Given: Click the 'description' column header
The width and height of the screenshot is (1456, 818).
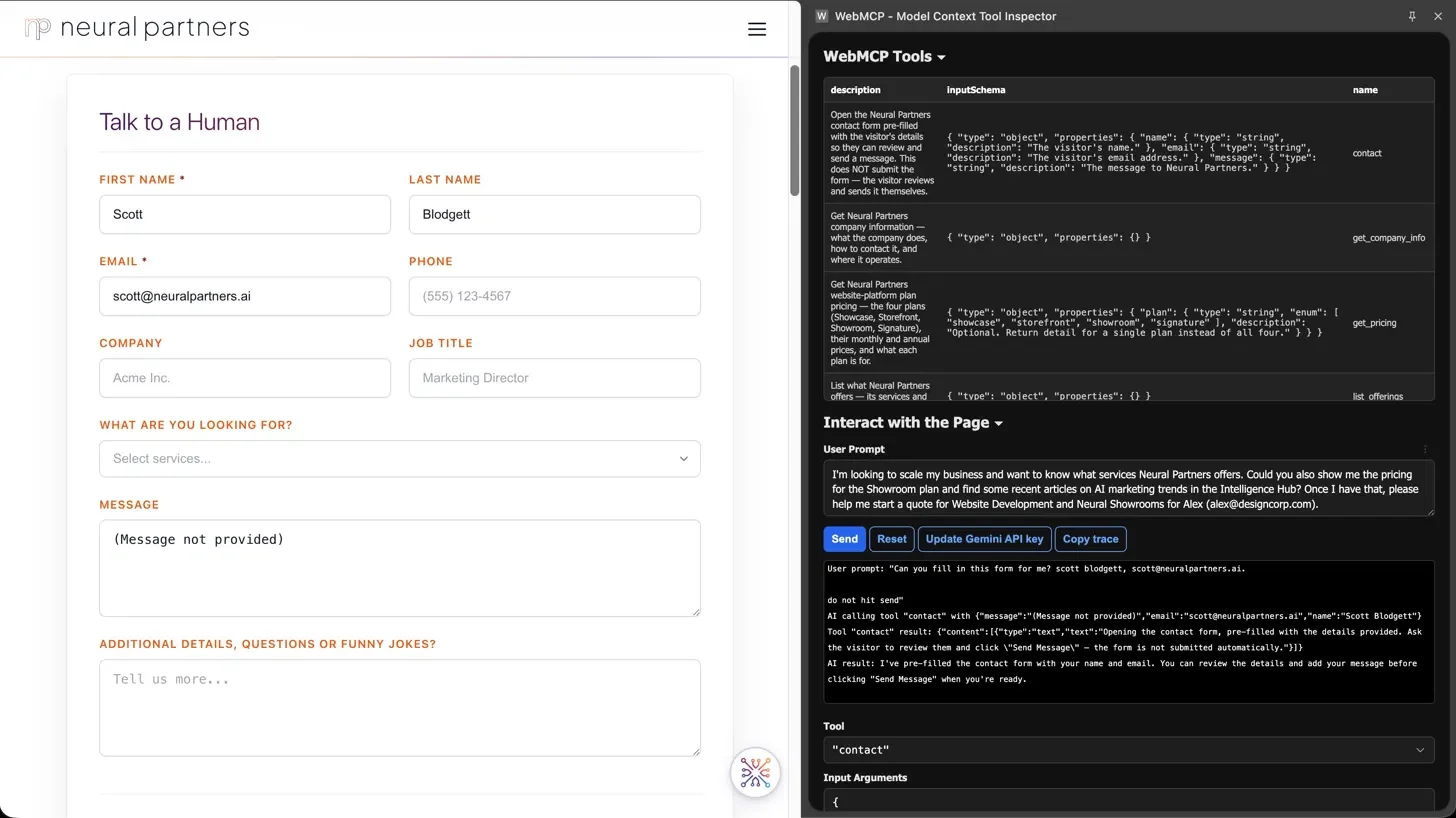Looking at the screenshot, I should pyautogui.click(x=855, y=90).
